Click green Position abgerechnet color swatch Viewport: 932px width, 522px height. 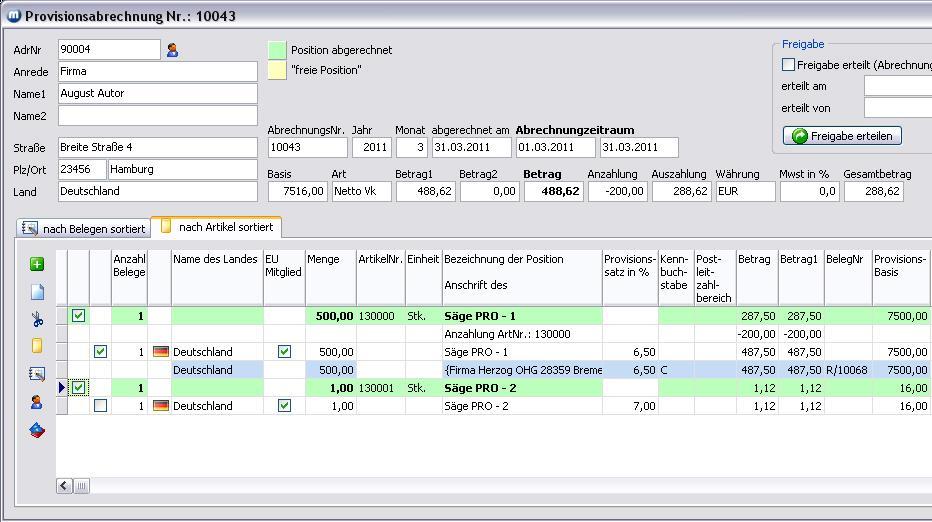pos(276,50)
